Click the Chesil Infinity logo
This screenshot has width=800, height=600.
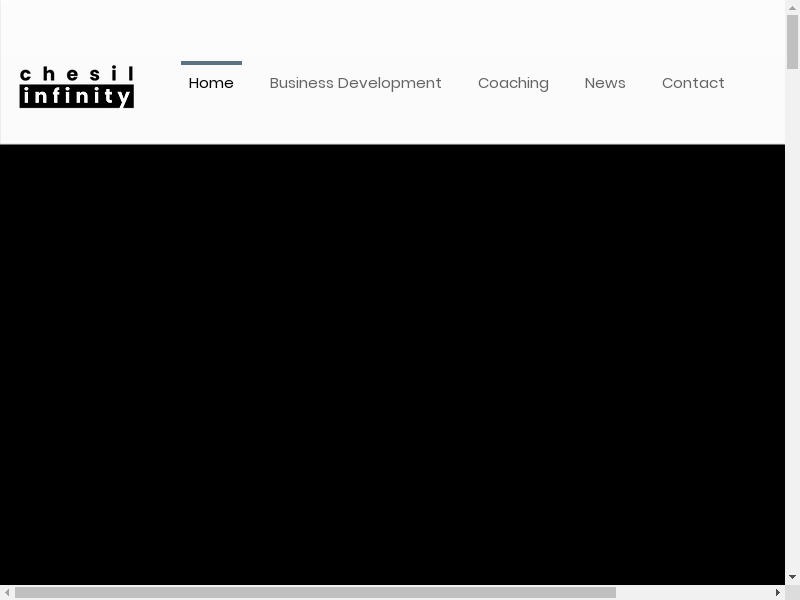(x=76, y=87)
